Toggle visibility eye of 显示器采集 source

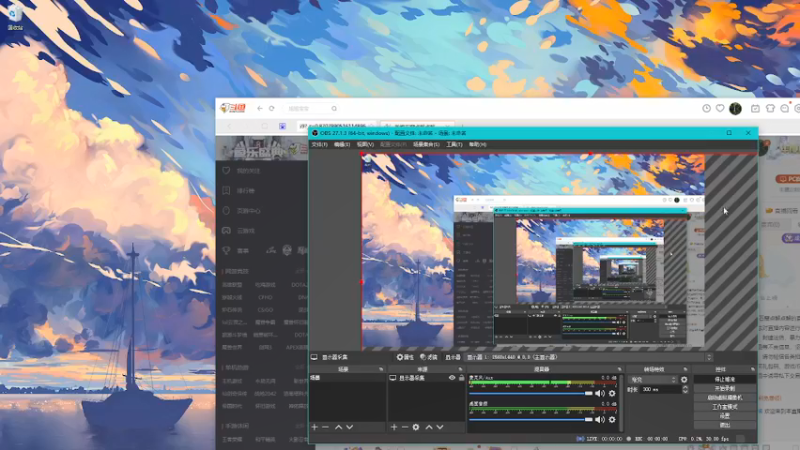point(452,378)
